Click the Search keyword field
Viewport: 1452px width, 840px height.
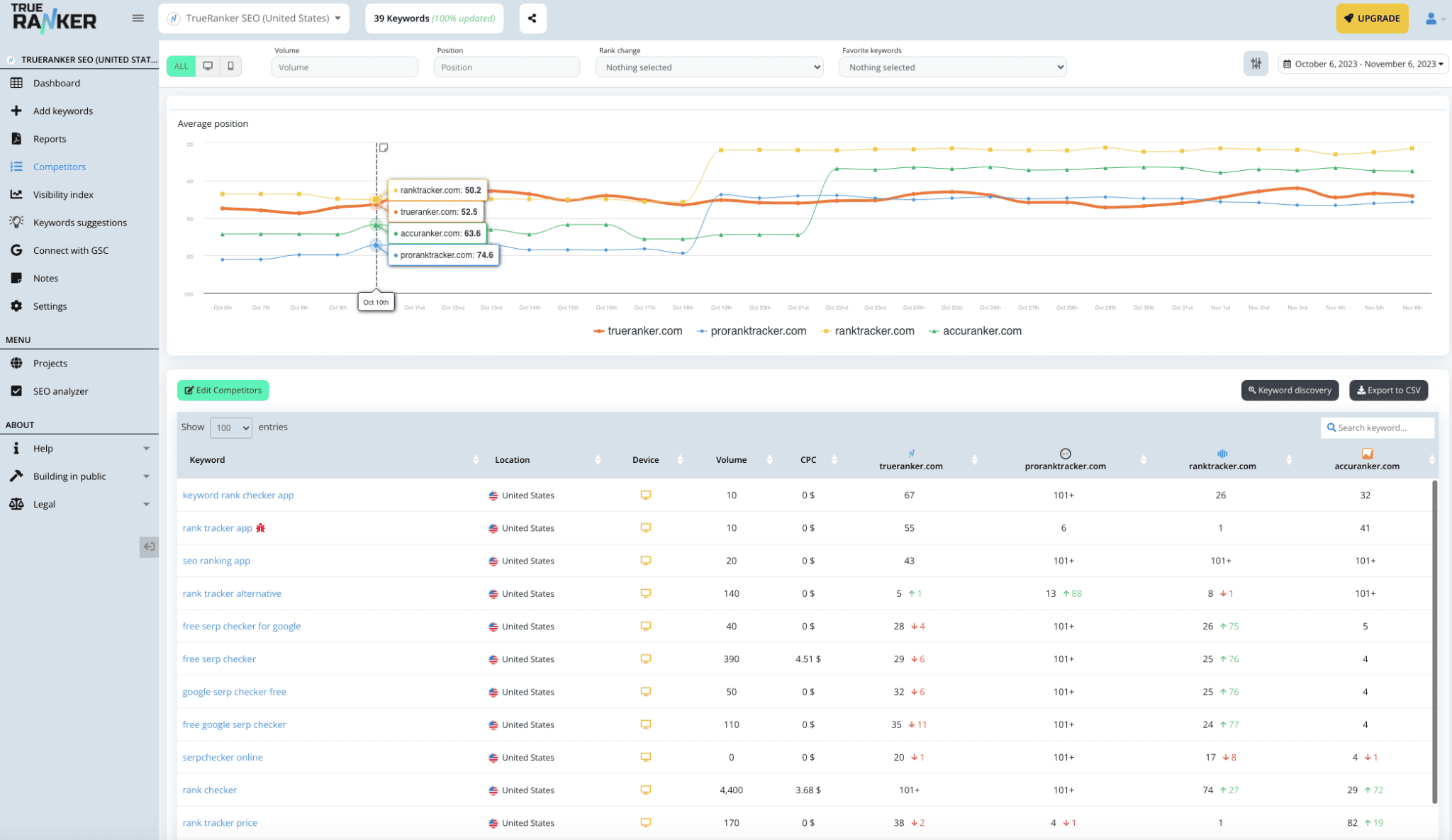(1378, 427)
